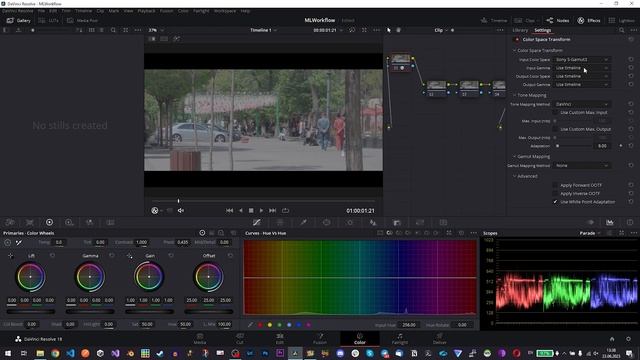Switch to the Library tab
The image size is (640, 360).
[520, 30]
